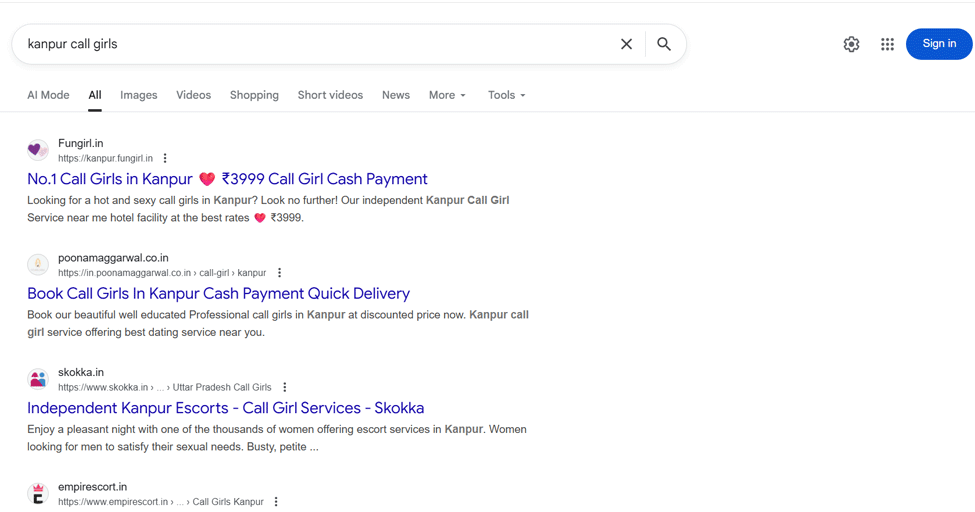Click the magnifying glass search icon
The image size is (975, 512).
click(663, 44)
